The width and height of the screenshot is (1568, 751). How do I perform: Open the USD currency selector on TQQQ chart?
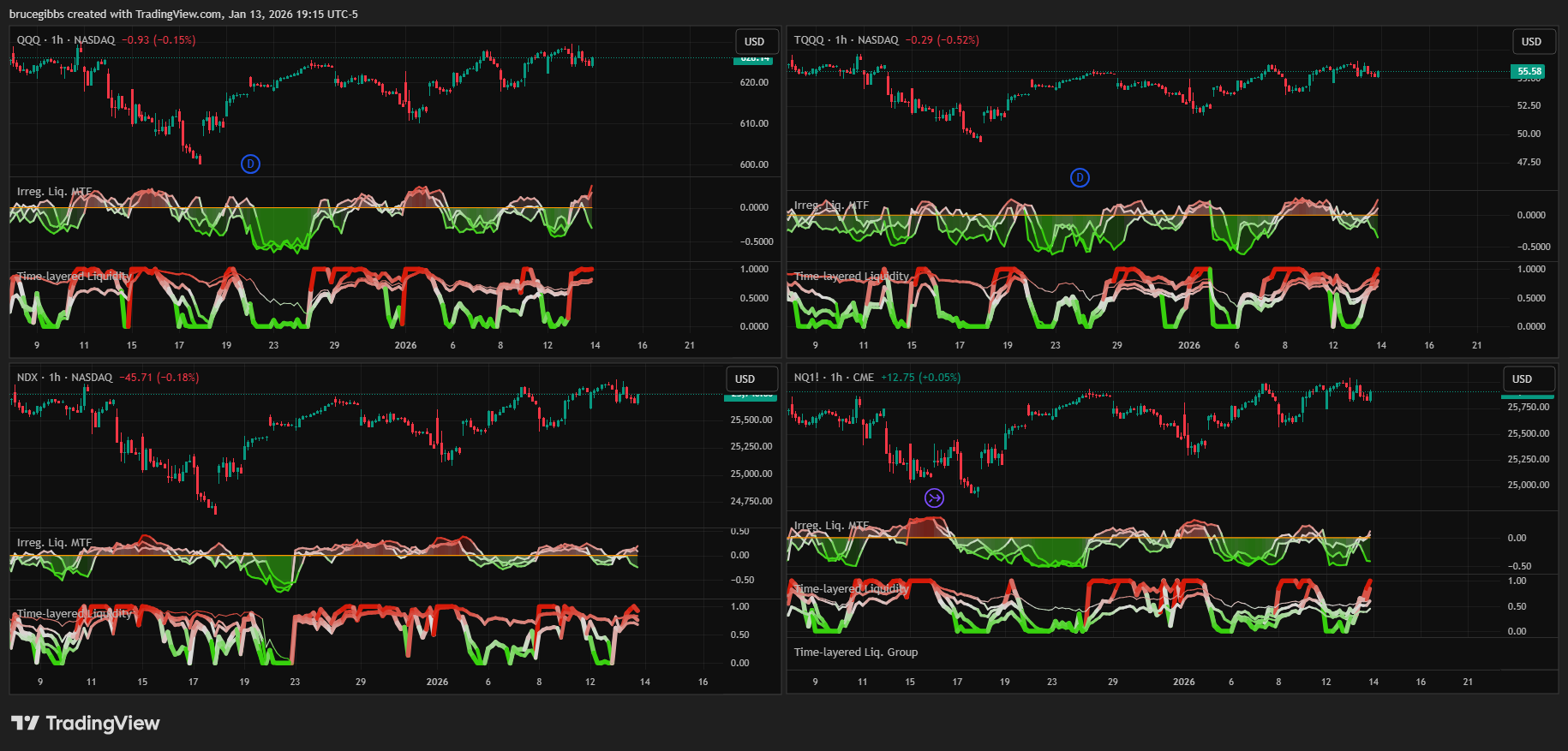(1531, 41)
